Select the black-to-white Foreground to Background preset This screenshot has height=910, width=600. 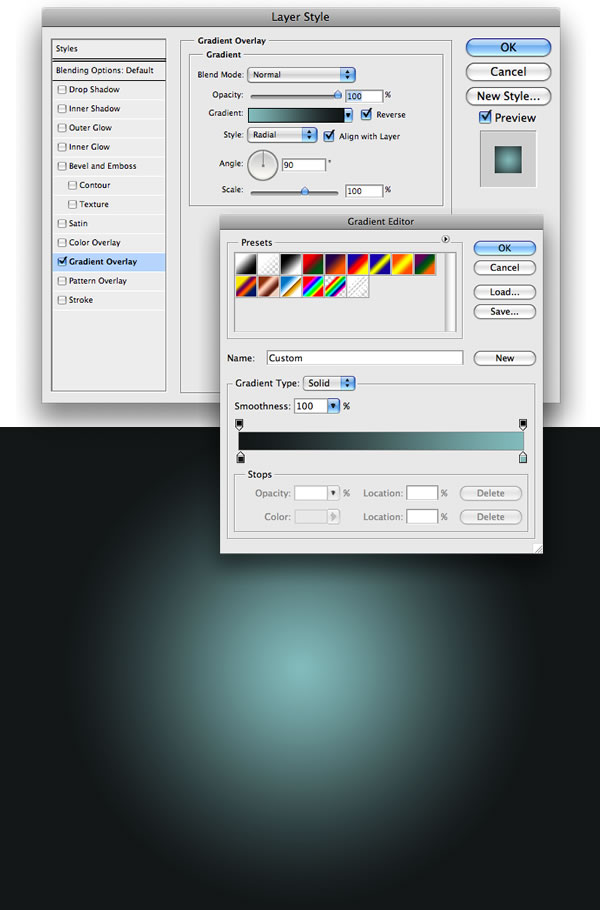(x=246, y=264)
